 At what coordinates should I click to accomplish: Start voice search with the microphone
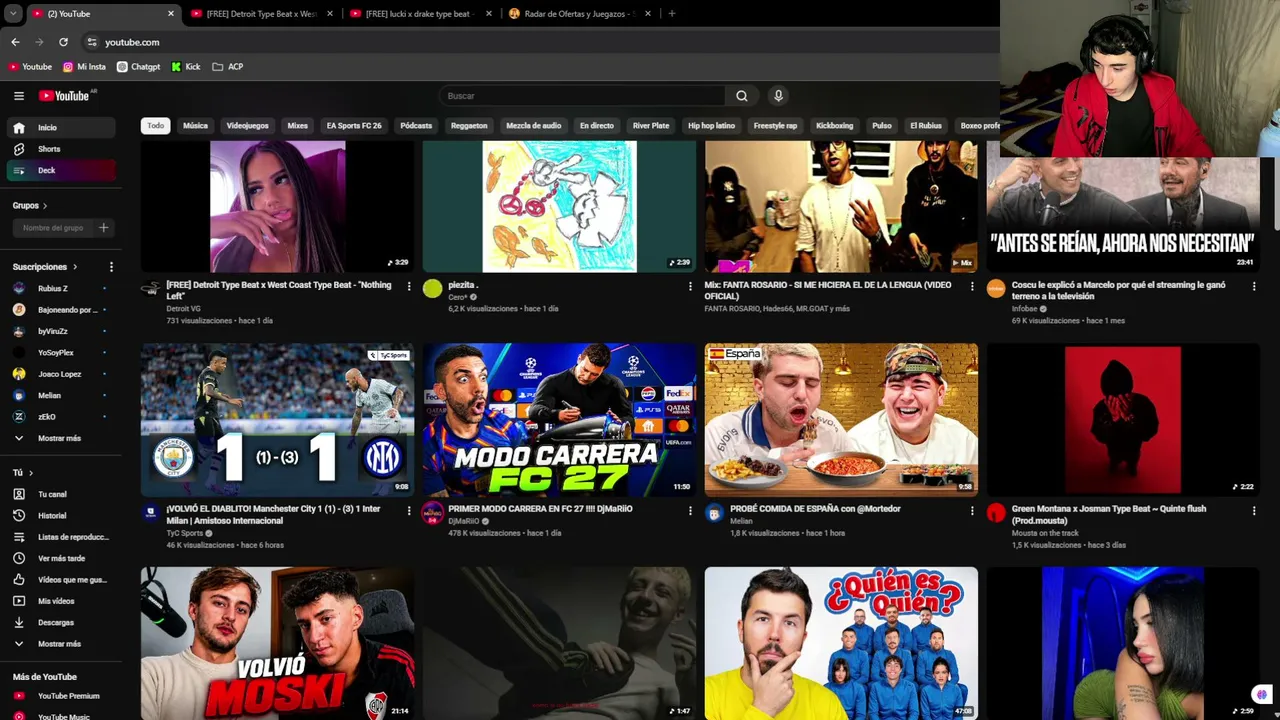click(778, 96)
